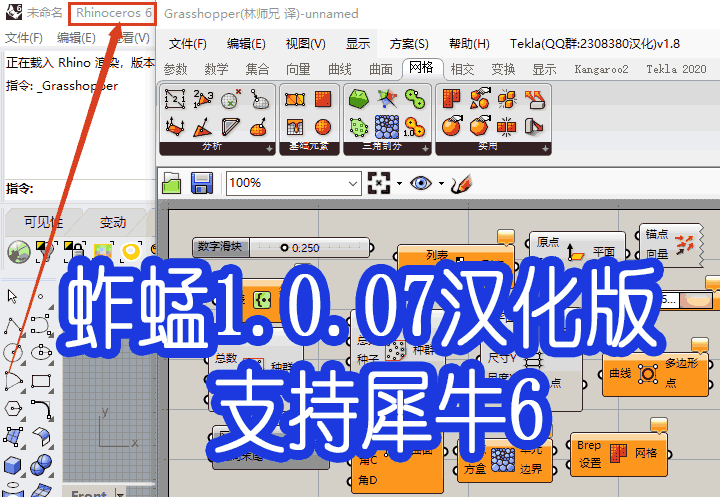Select the 原点 平面 component on canvas
The width and height of the screenshot is (720, 497).
pyautogui.click(x=578, y=248)
